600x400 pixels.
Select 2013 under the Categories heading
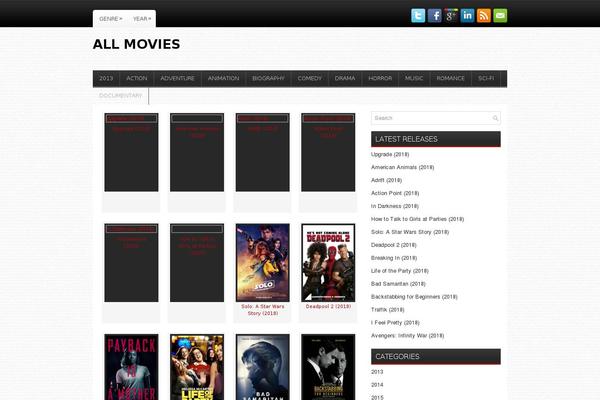pyautogui.click(x=377, y=372)
